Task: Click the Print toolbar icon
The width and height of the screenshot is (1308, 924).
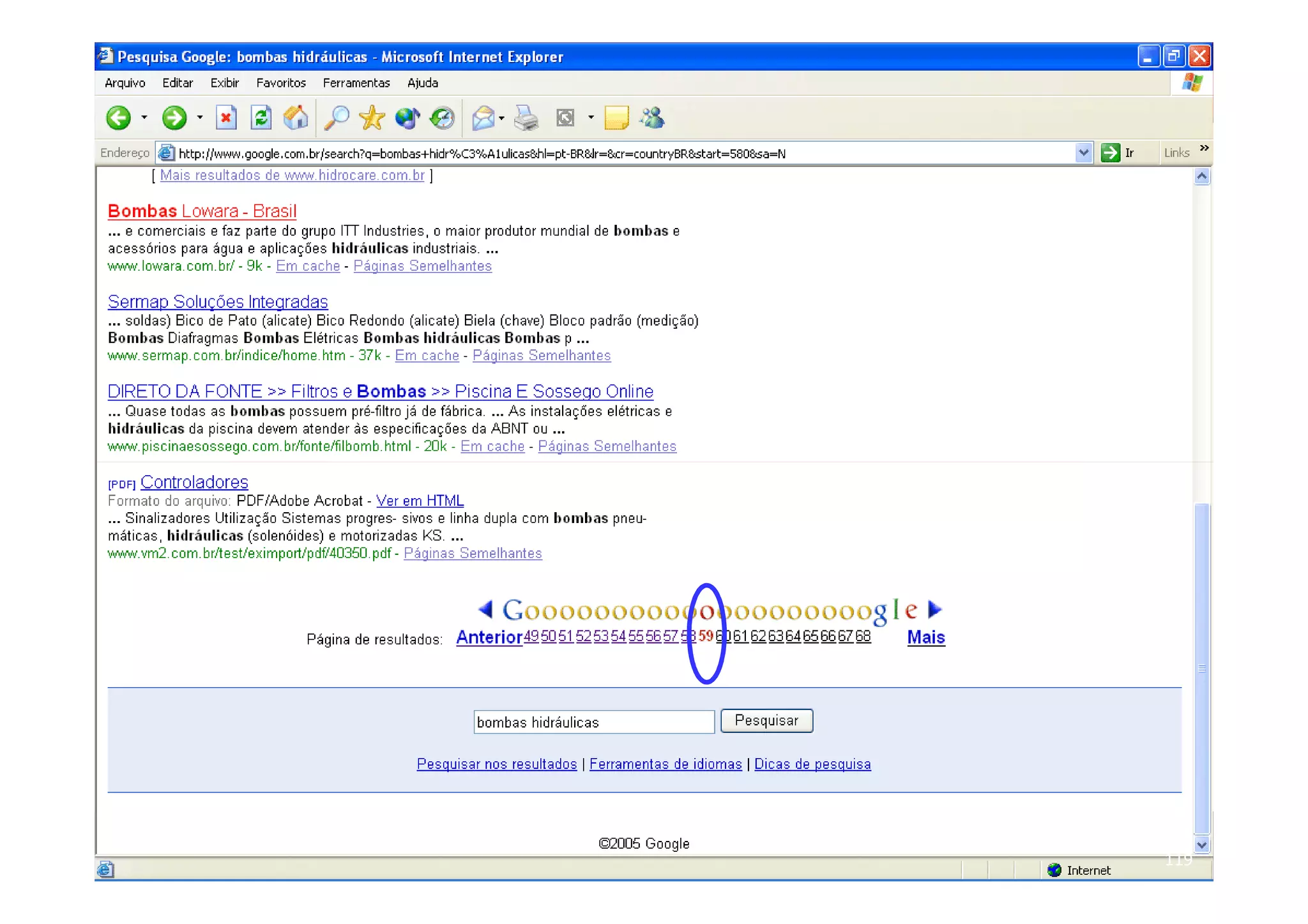Action: click(526, 118)
